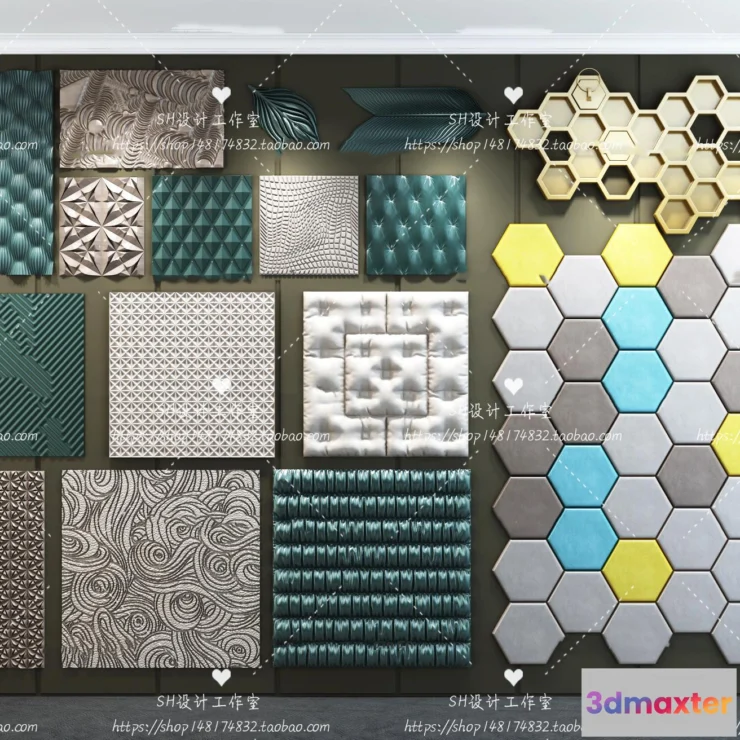Select the silver geometric star panel
Screen dimensions: 740x740
[101, 227]
